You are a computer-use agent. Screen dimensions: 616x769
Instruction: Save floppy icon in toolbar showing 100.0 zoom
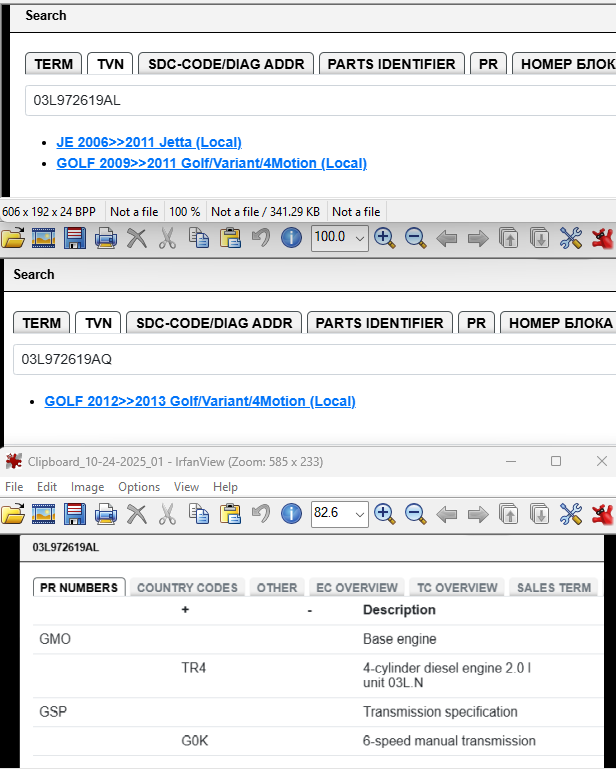pos(75,238)
